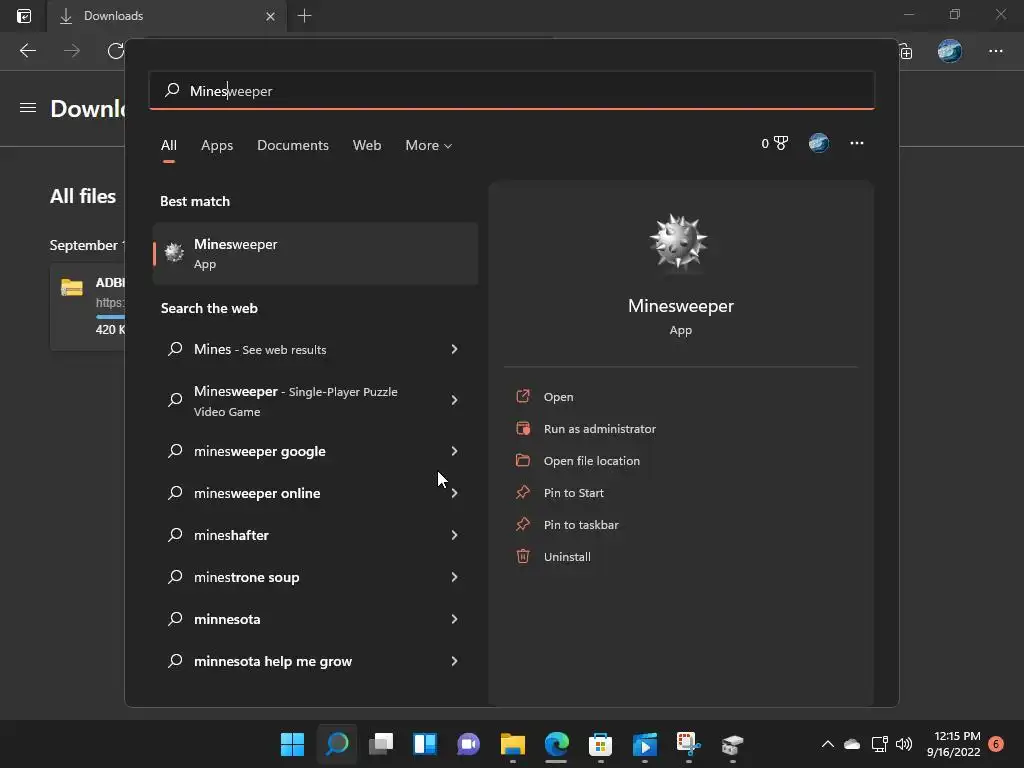The height and width of the screenshot is (768, 1024).
Task: Select the Downloads browser tab
Action: 167,16
